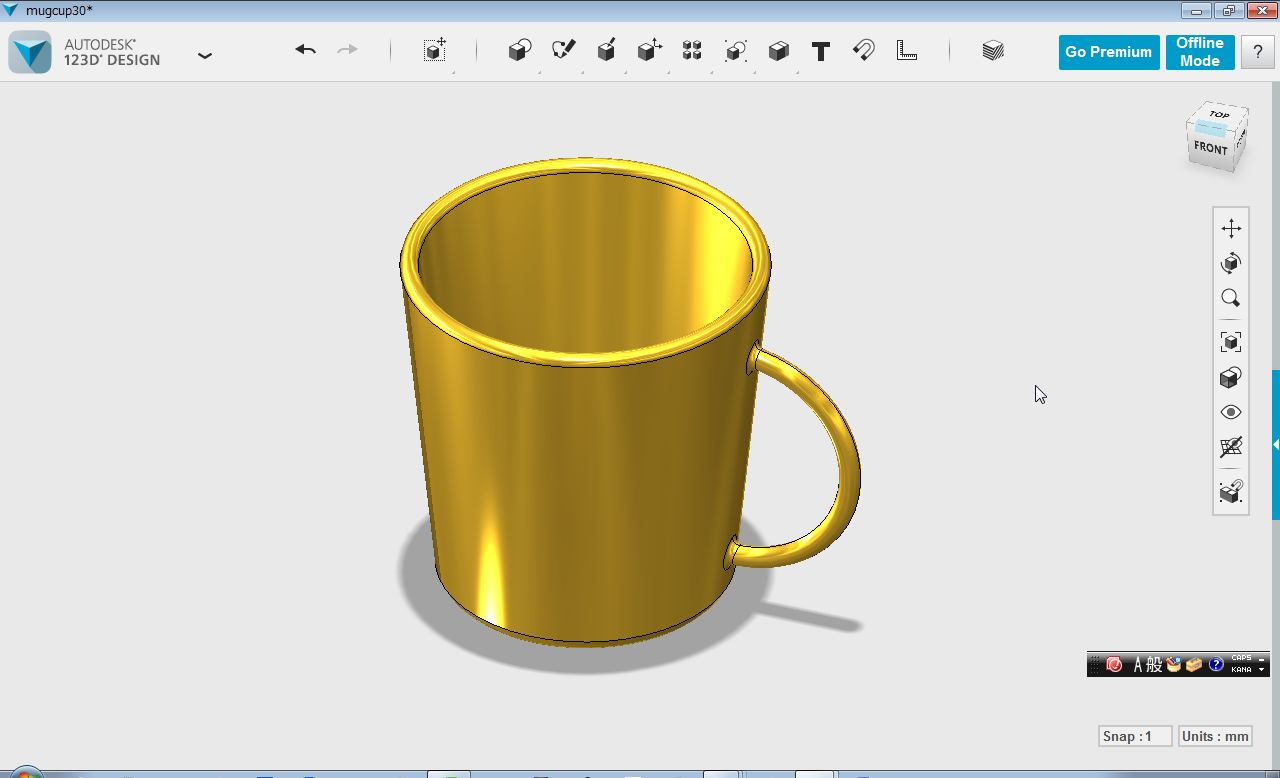Viewport: 1280px width, 778px height.
Task: Open the Snap : 1 setting
Action: click(1134, 736)
